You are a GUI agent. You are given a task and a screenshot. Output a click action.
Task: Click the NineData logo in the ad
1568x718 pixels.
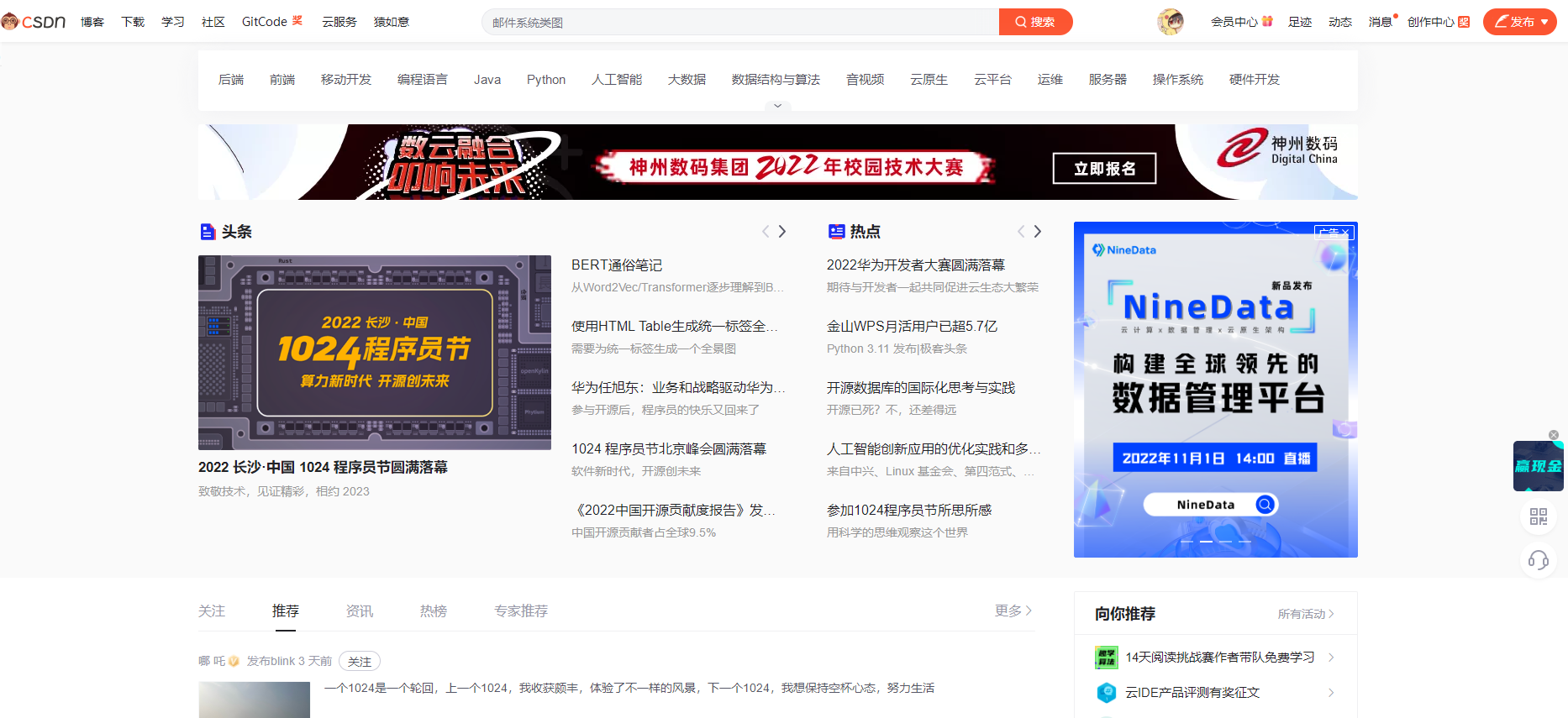coord(1124,249)
